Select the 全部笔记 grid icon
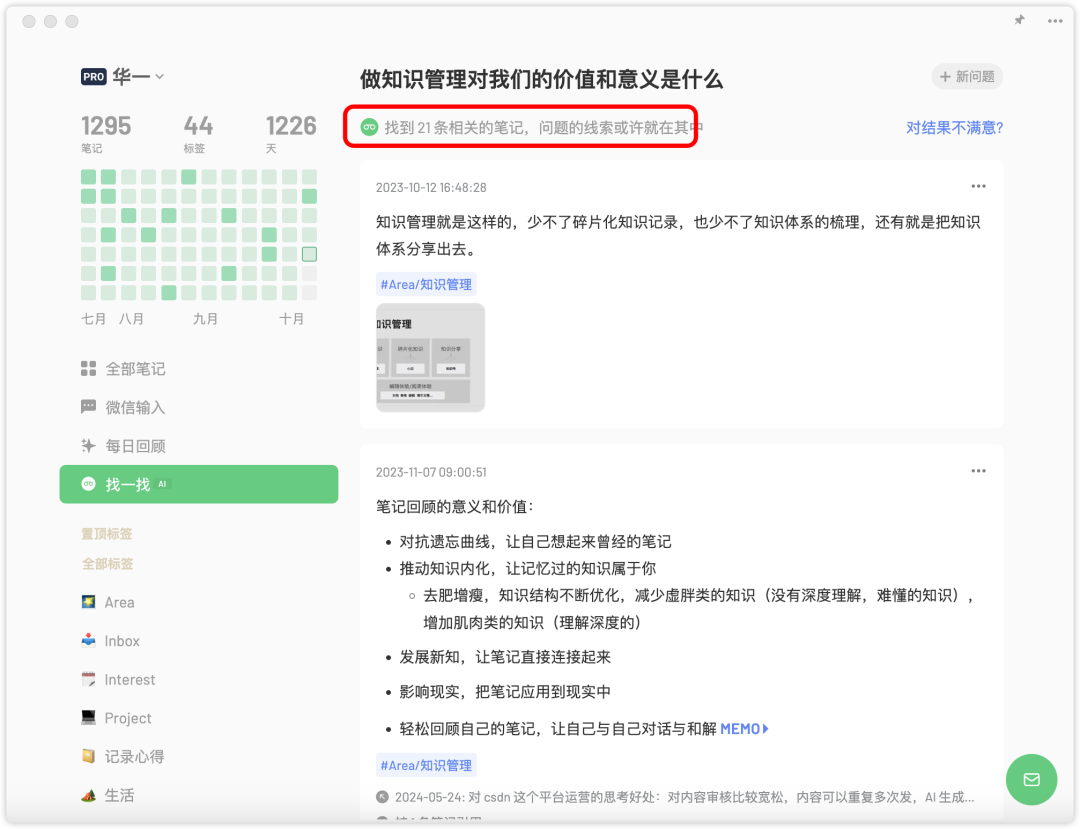The height and width of the screenshot is (829, 1080). [x=91, y=368]
